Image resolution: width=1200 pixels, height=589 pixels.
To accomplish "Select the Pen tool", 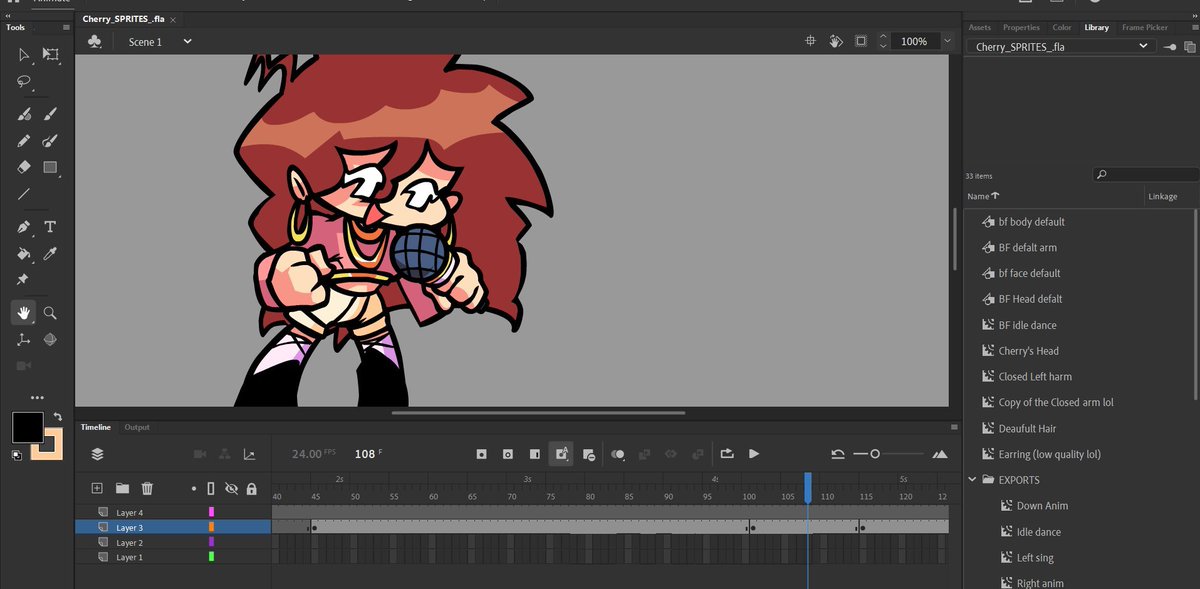I will tap(24, 228).
